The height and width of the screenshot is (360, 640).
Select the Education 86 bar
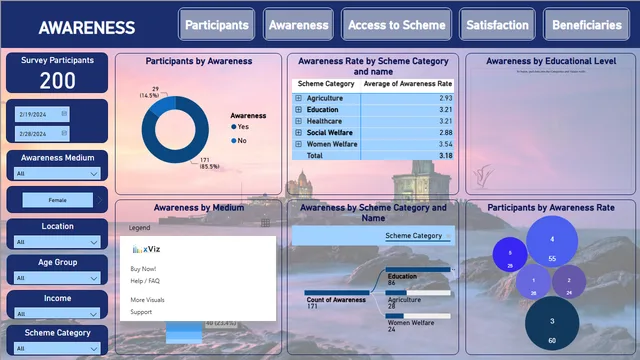pyautogui.click(x=418, y=269)
